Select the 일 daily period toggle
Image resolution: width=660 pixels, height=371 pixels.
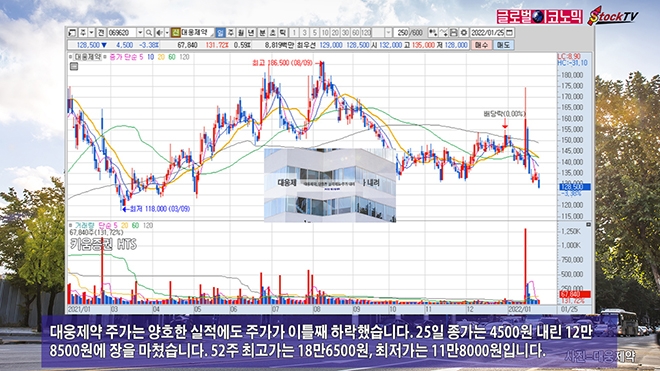click(x=220, y=32)
